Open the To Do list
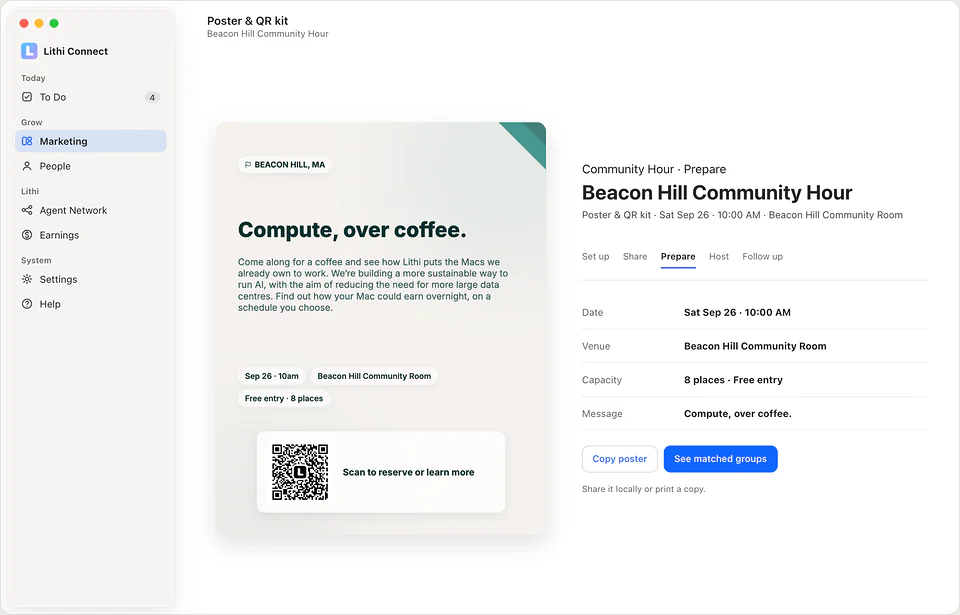 [x=91, y=97]
